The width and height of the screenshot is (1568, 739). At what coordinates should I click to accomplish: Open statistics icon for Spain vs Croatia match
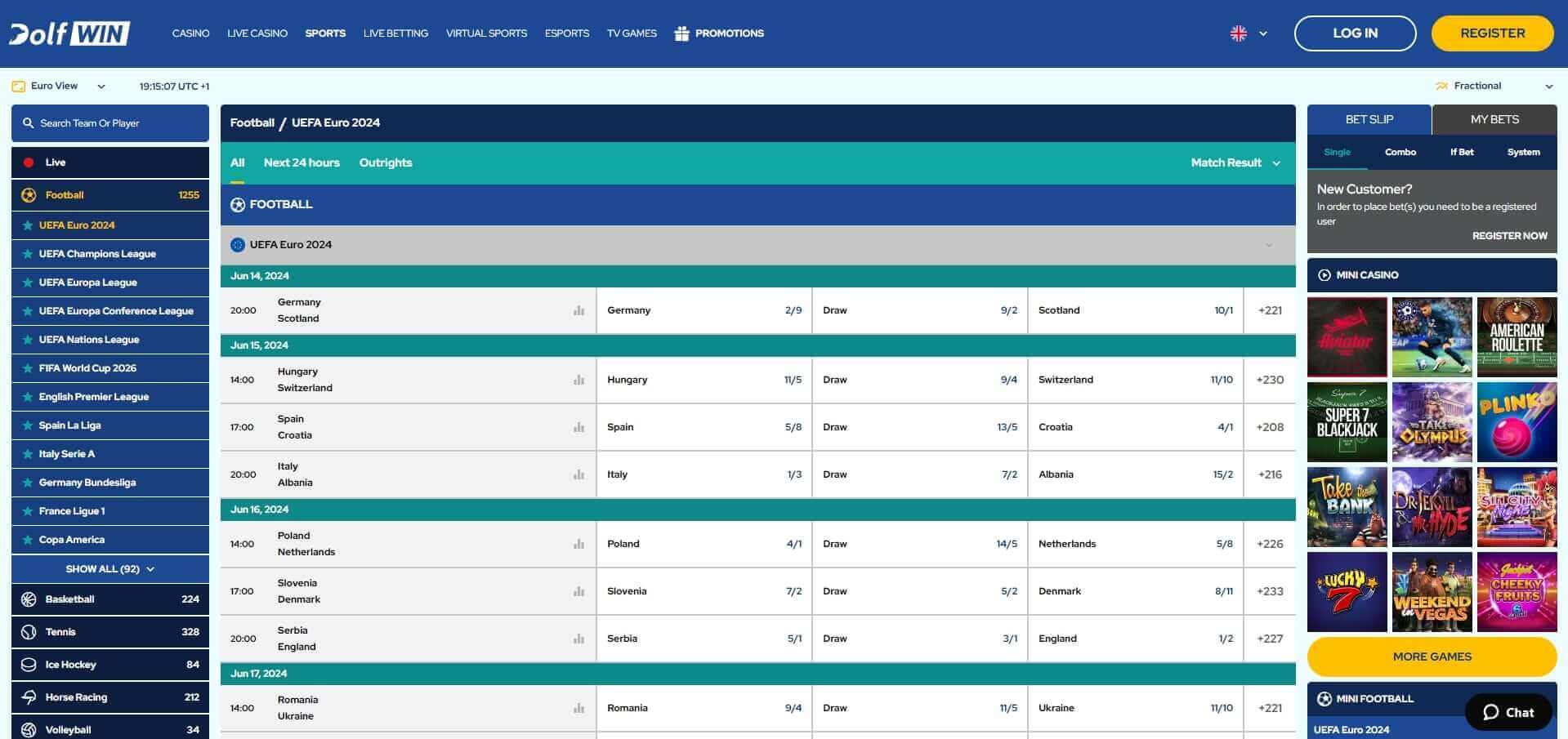579,427
